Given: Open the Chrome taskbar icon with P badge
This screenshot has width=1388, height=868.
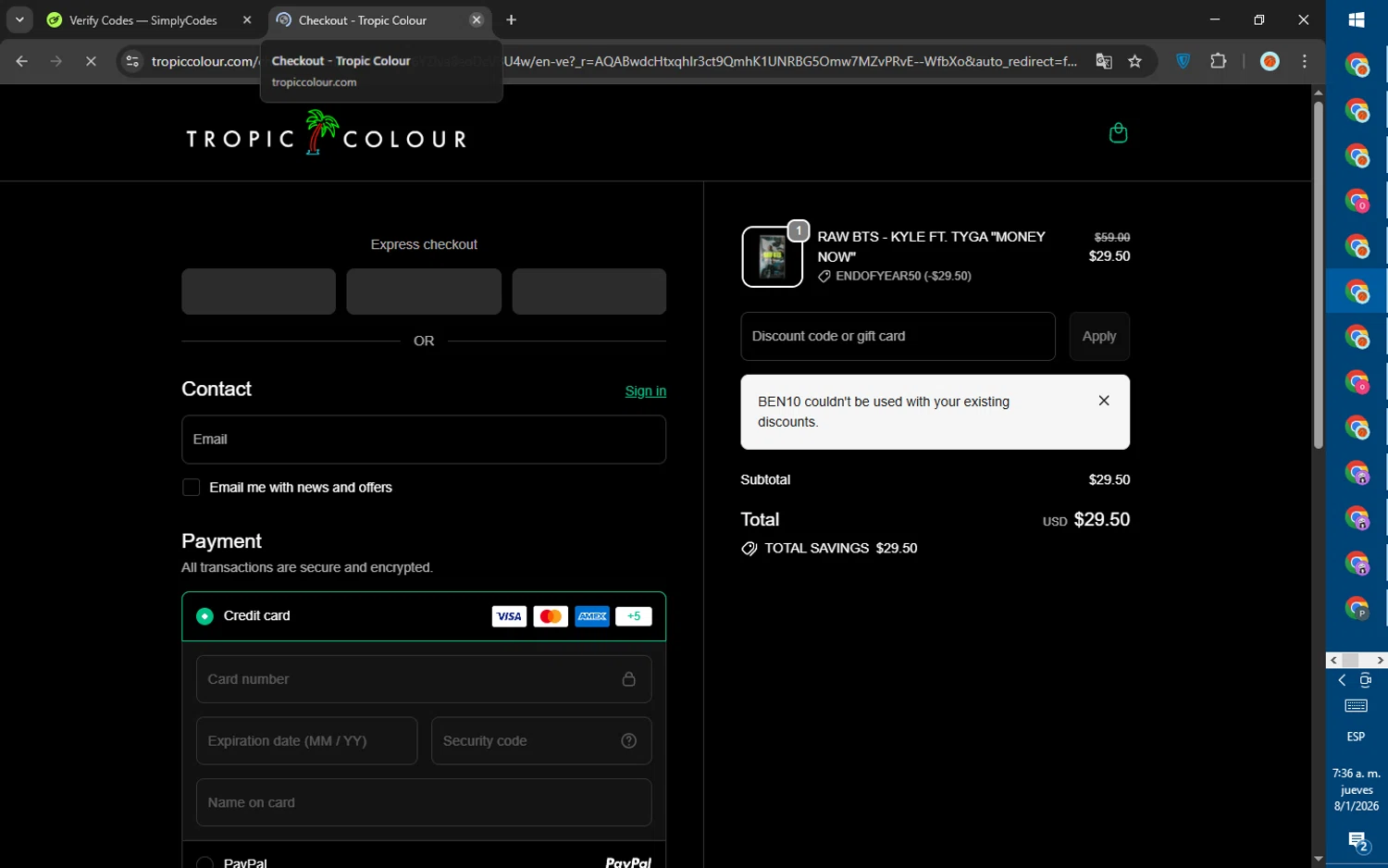Looking at the screenshot, I should [x=1357, y=609].
